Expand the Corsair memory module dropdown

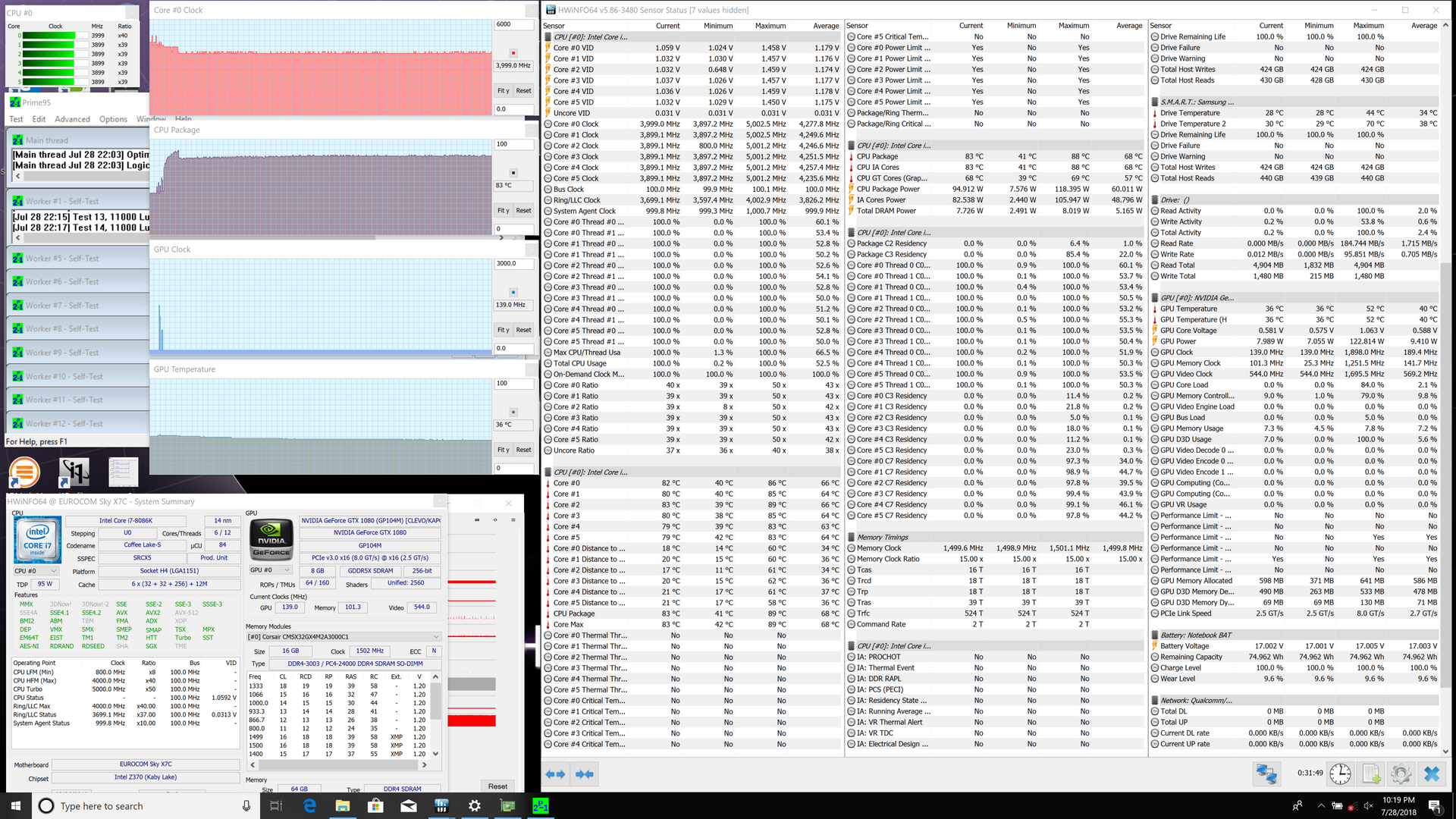(436, 637)
